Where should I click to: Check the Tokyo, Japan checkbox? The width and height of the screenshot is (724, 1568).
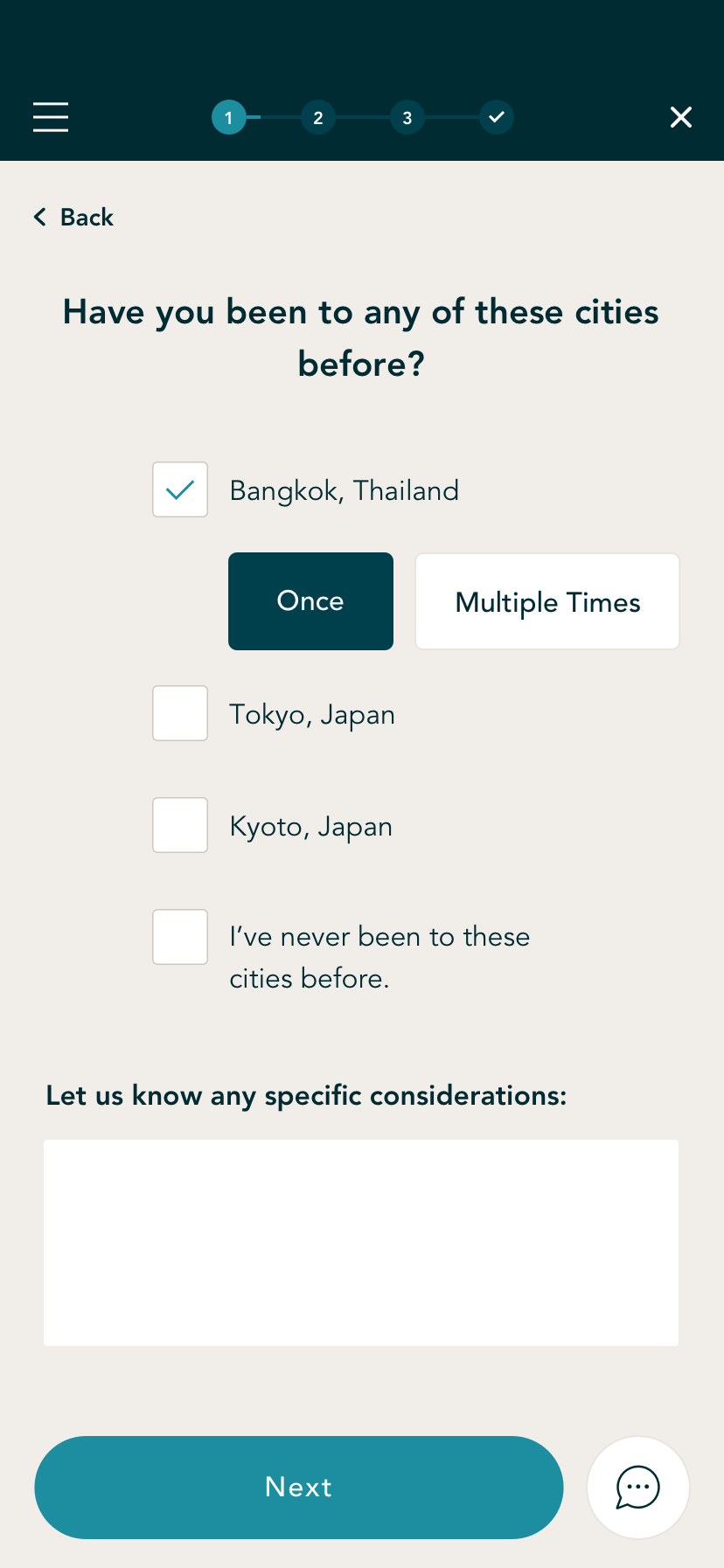coord(180,713)
